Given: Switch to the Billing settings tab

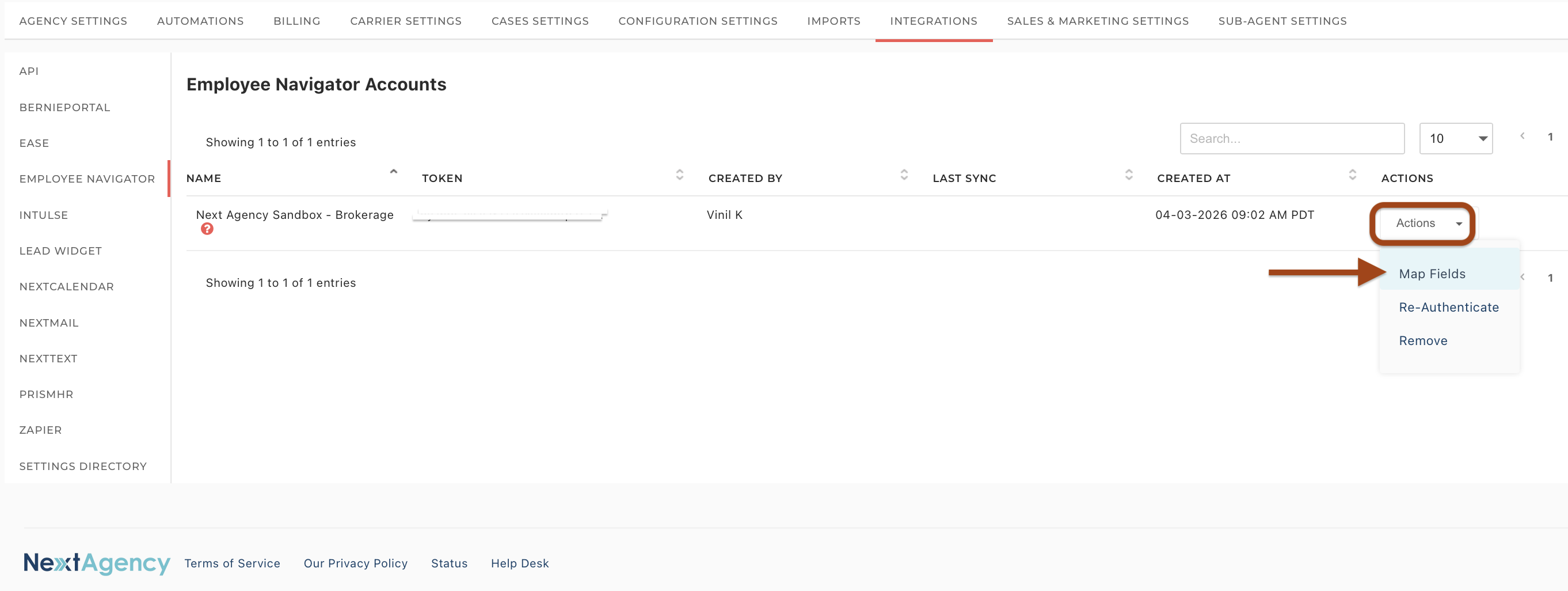Looking at the screenshot, I should click(x=296, y=21).
